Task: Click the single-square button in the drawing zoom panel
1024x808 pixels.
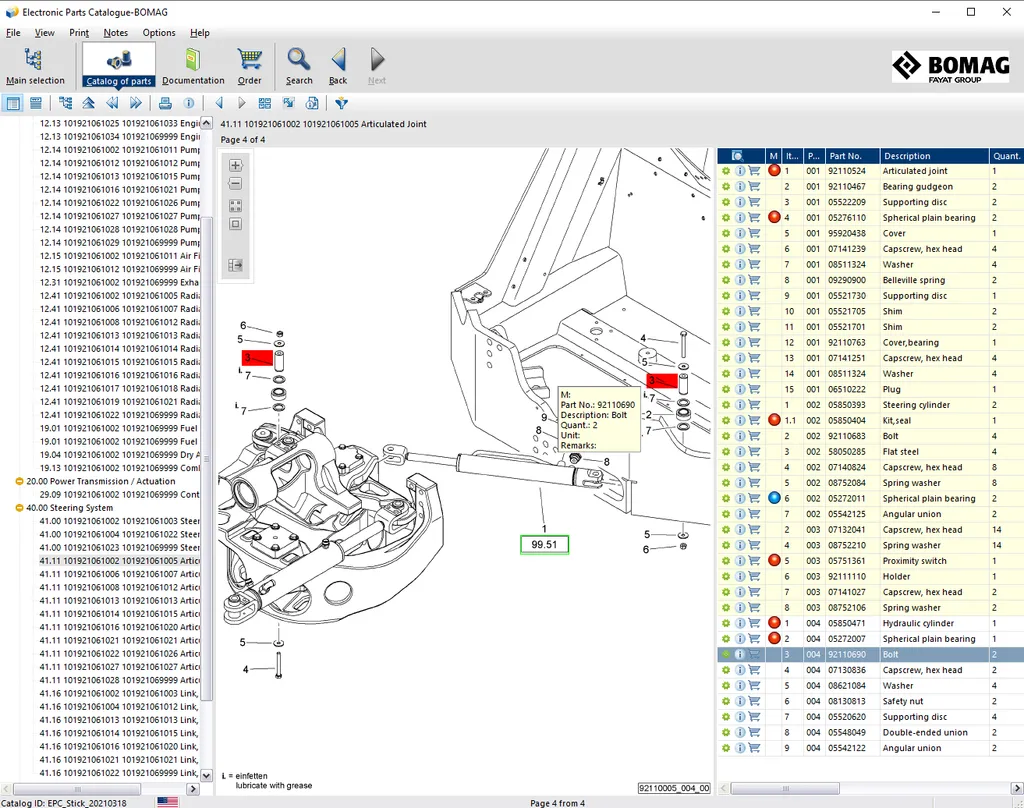Action: coord(236,224)
